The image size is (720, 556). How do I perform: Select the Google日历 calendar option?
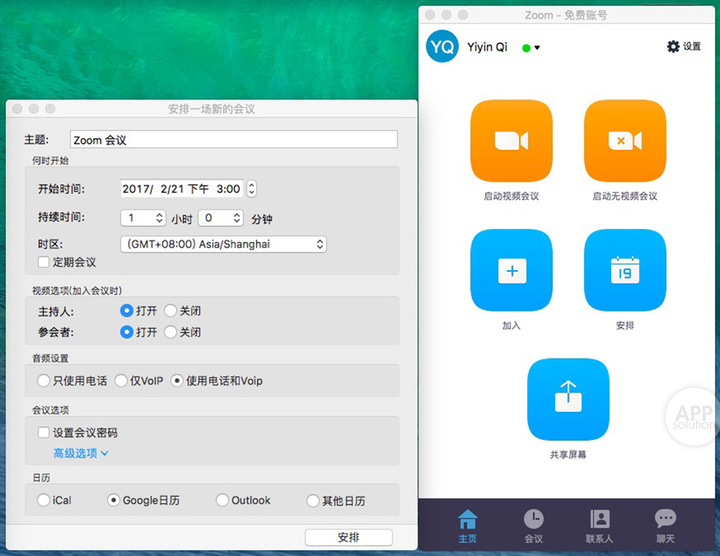[x=113, y=500]
